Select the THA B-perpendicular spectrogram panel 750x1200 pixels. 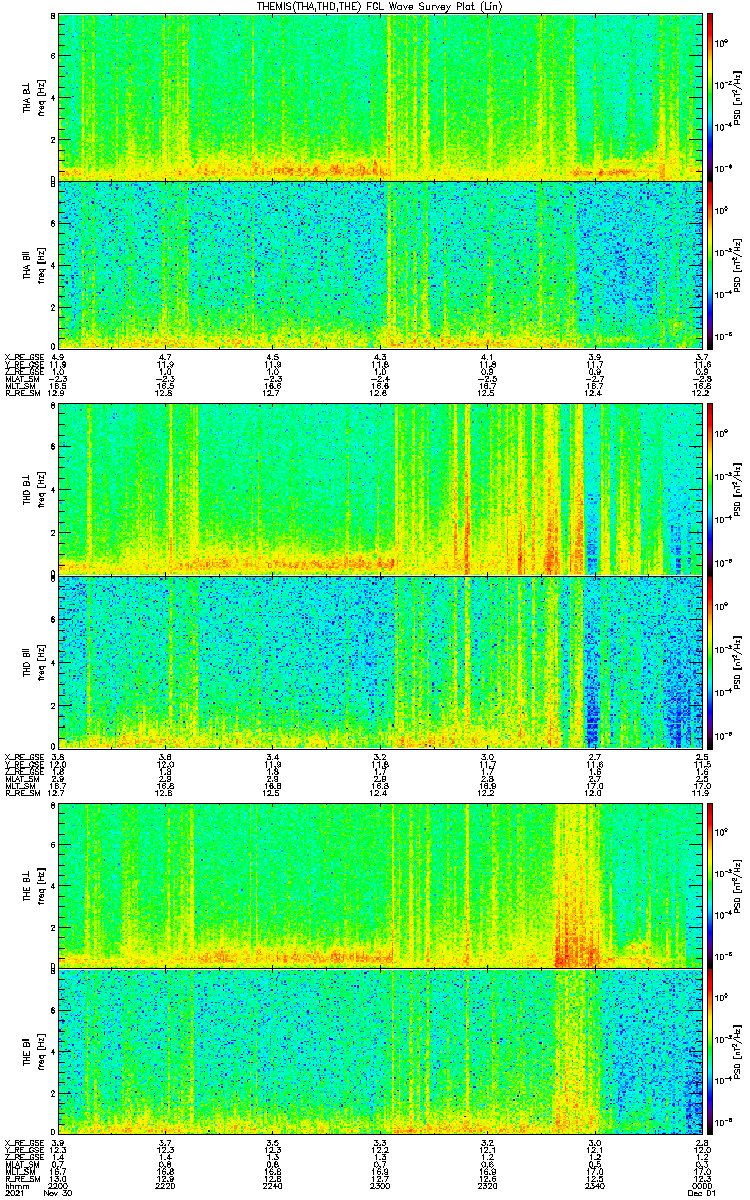click(382, 97)
